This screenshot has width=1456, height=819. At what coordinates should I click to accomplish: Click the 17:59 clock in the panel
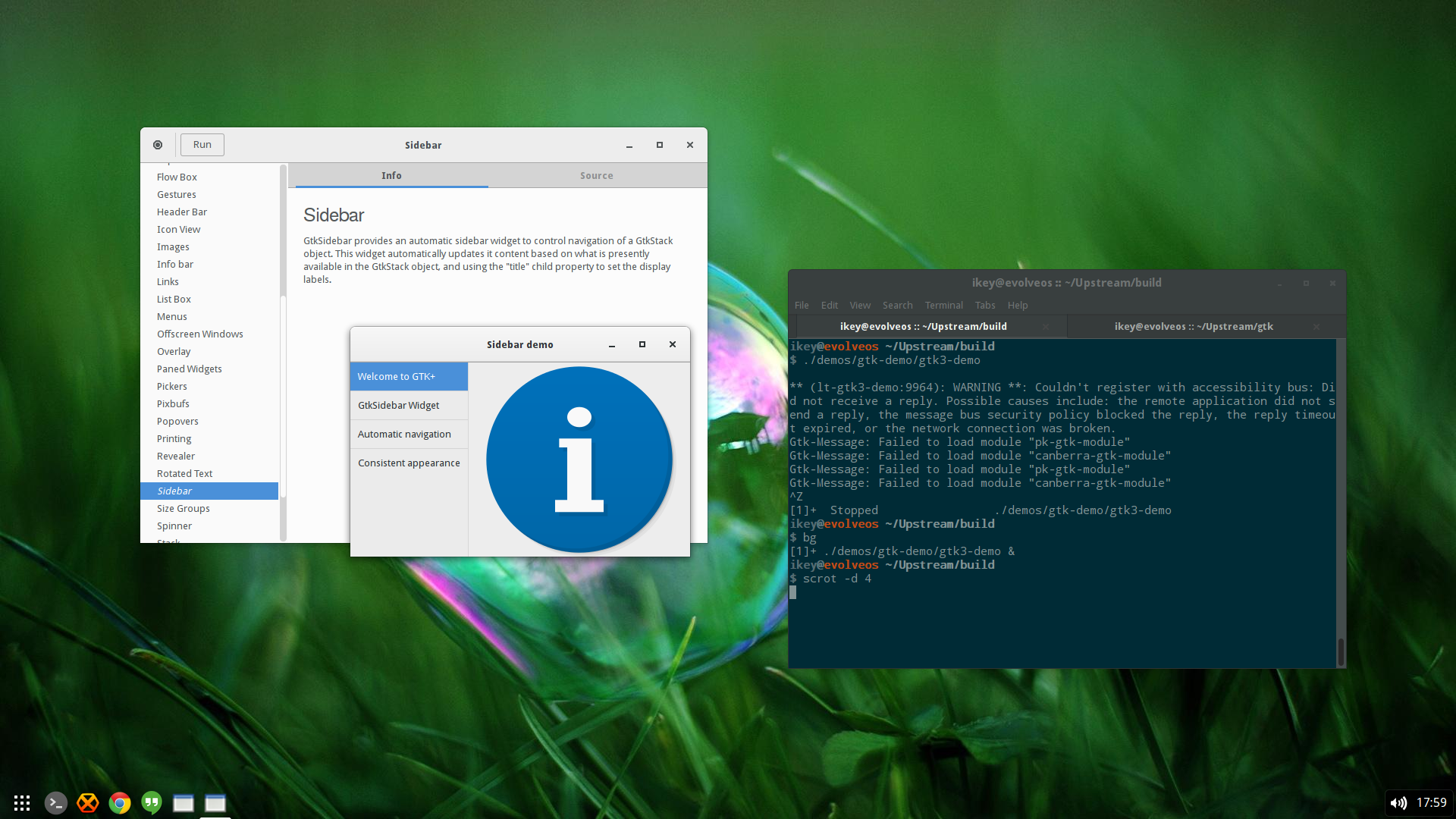click(1431, 802)
